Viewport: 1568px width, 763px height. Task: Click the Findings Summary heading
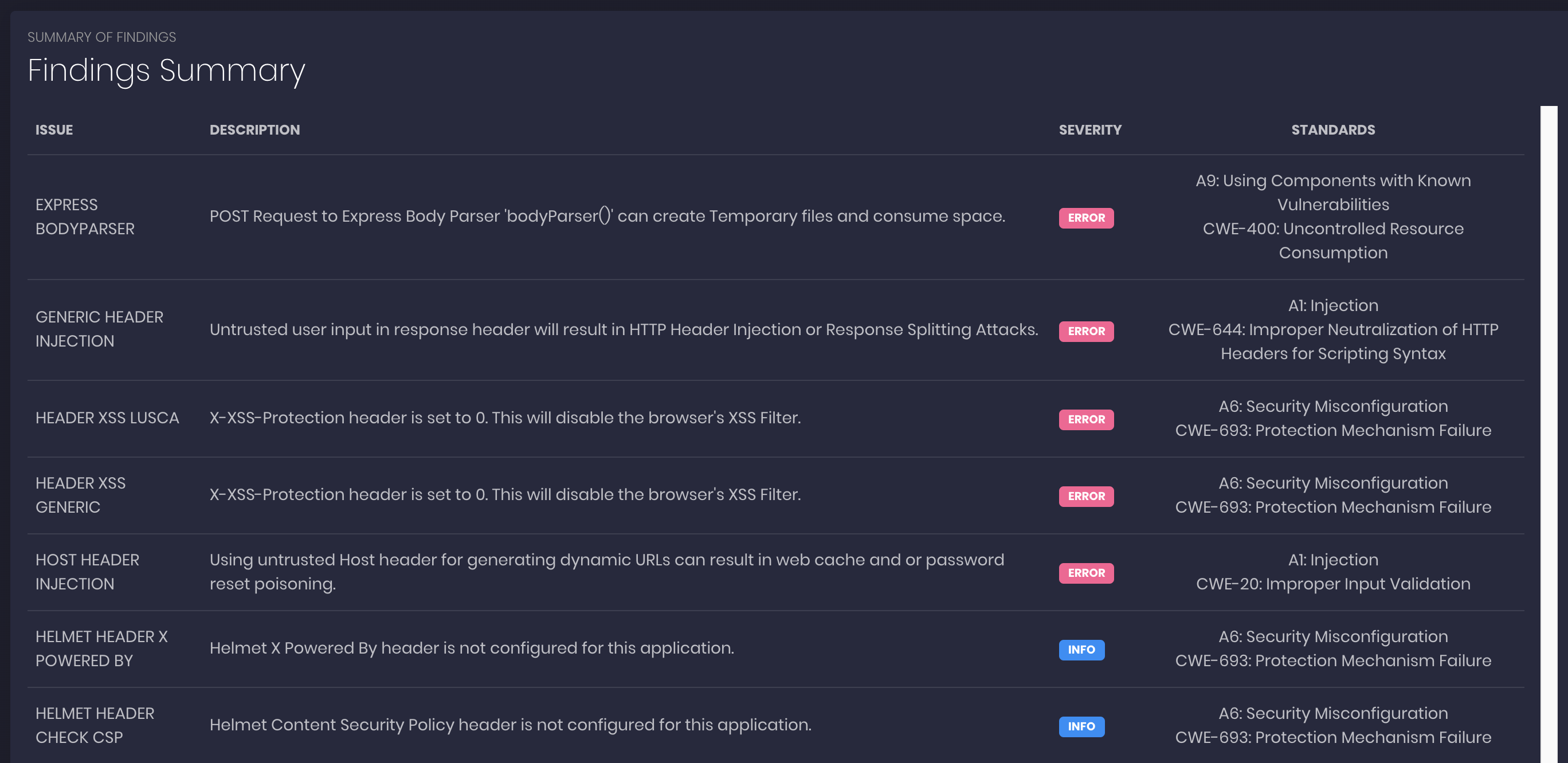[x=166, y=70]
